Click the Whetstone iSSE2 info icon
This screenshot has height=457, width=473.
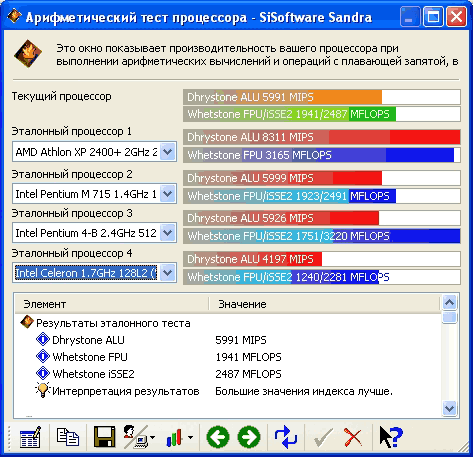(x=43, y=373)
